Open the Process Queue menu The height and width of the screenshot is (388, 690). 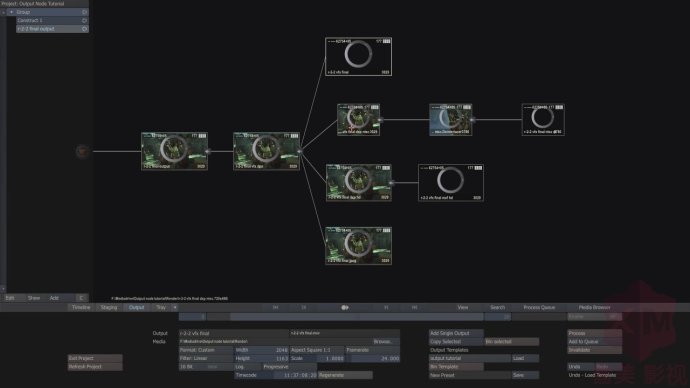point(539,307)
